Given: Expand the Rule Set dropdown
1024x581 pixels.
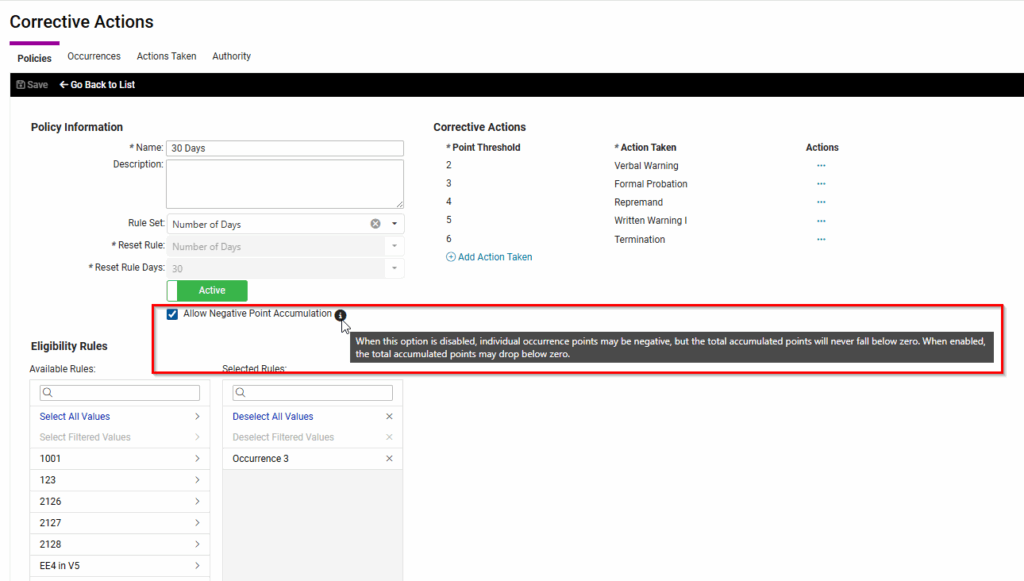Looking at the screenshot, I should pos(394,224).
